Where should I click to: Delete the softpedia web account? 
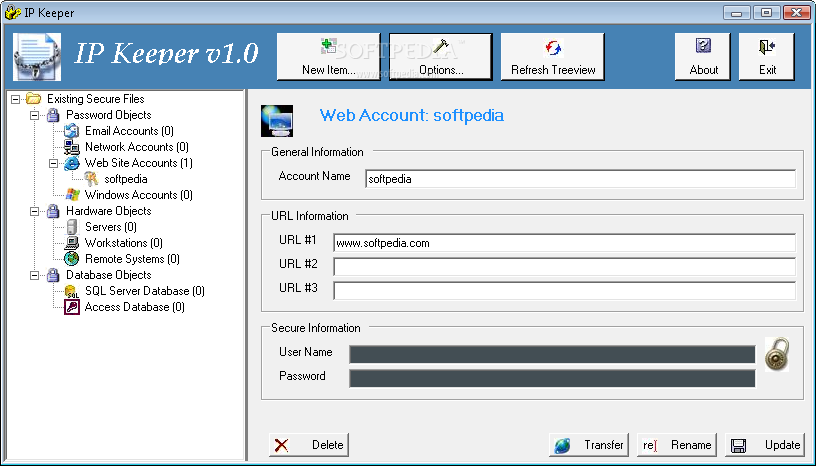click(x=309, y=445)
